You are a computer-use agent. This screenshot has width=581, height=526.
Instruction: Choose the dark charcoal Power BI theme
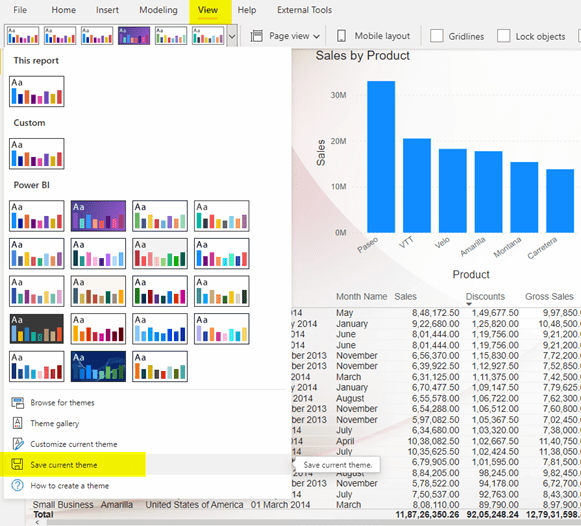(37, 329)
